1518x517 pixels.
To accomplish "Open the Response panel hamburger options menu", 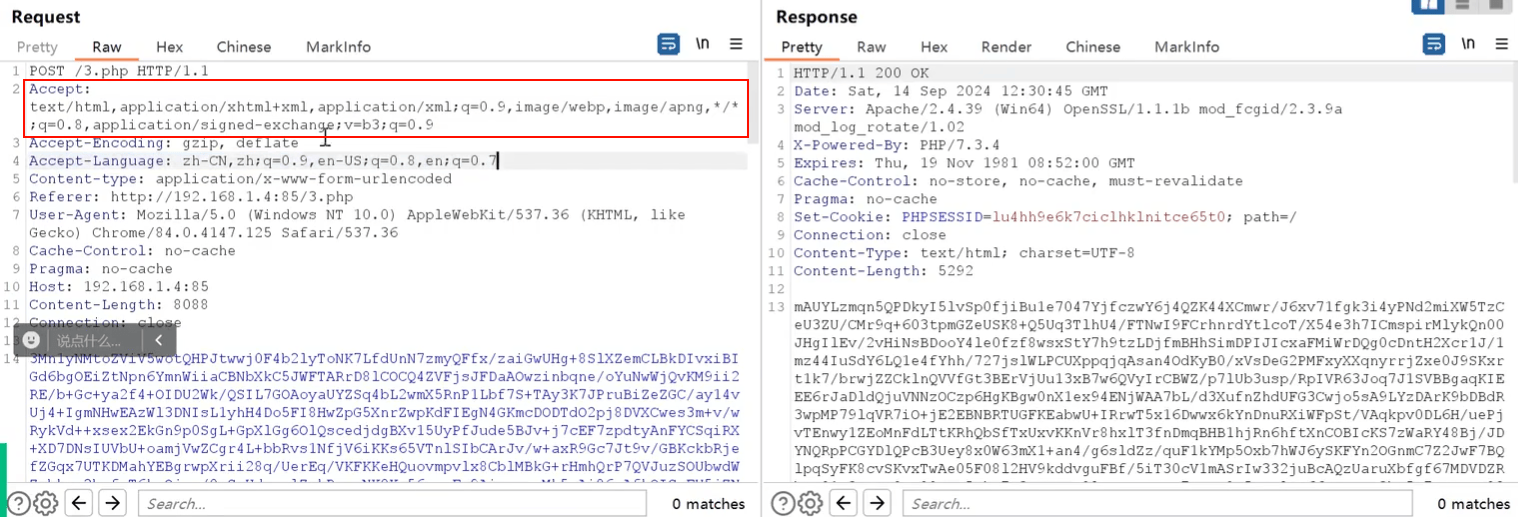I will [1501, 44].
